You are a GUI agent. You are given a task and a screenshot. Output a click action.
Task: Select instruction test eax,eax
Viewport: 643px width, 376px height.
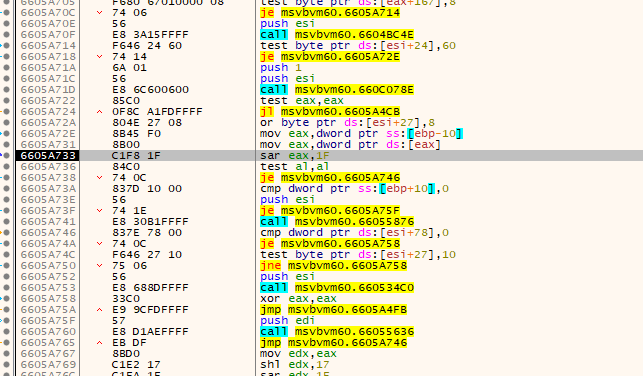(302, 100)
